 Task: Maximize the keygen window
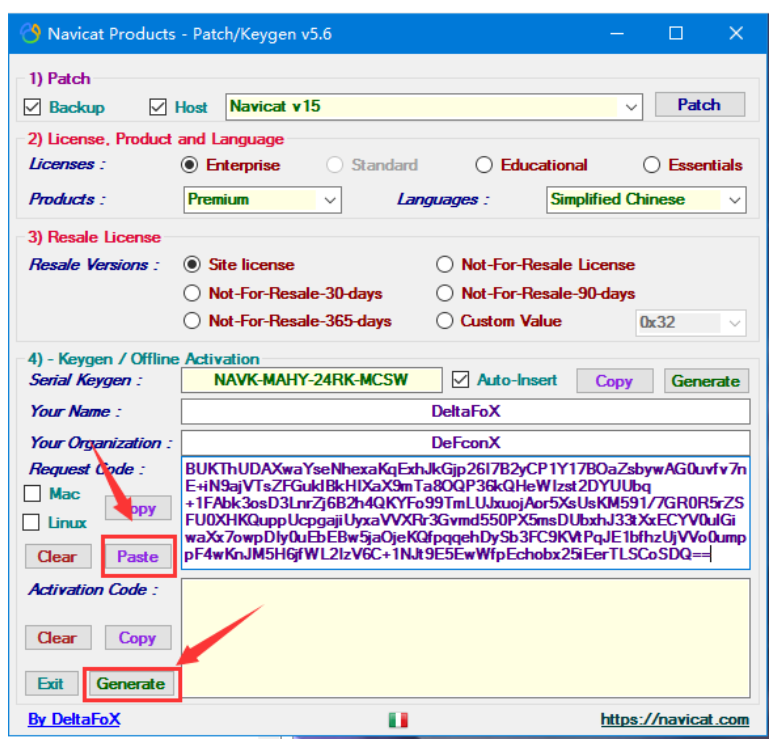click(x=675, y=34)
